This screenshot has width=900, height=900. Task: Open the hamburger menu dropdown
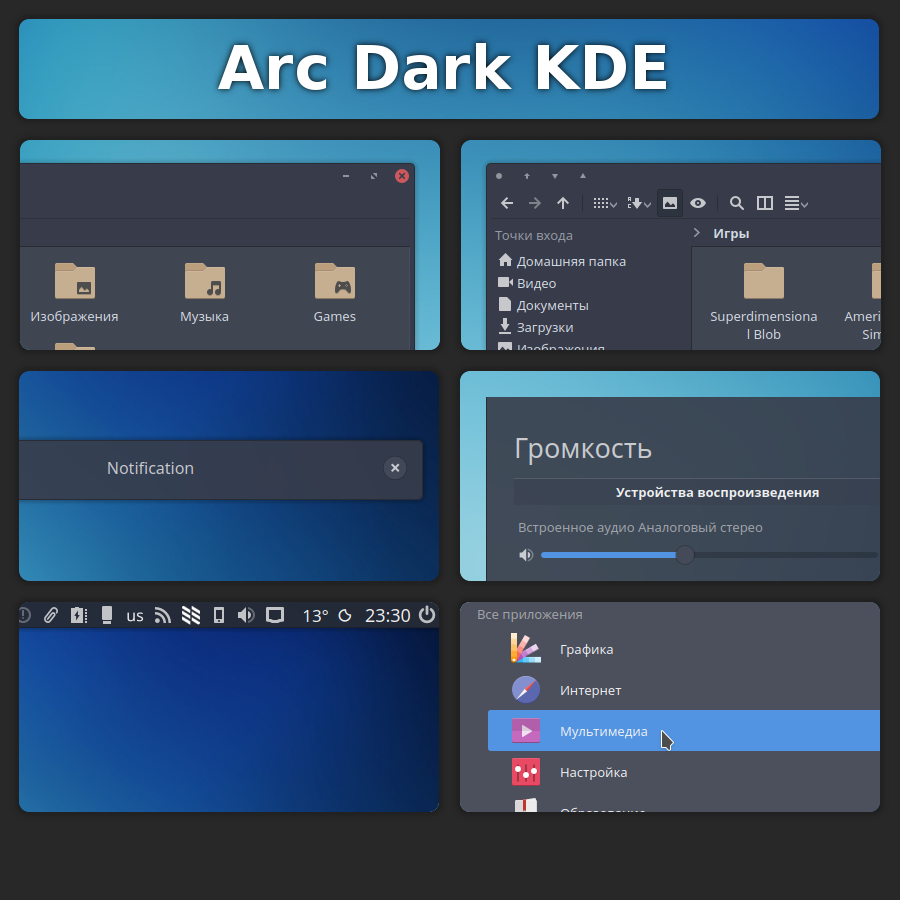click(796, 203)
